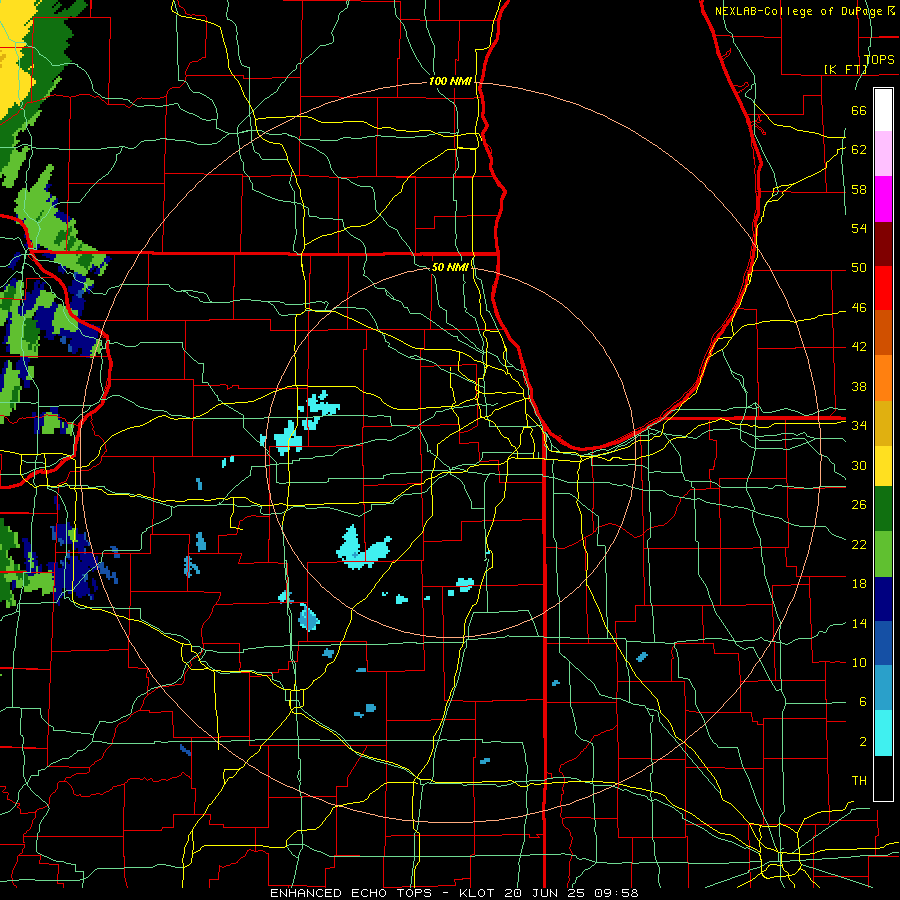Select the dark green legend swatch
This screenshot has height=900, width=900.
pos(883,509)
